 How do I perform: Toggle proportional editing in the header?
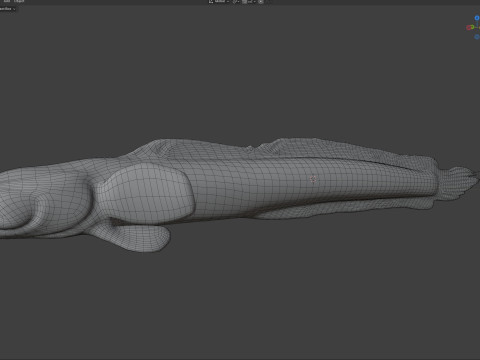pyautogui.click(x=261, y=1)
